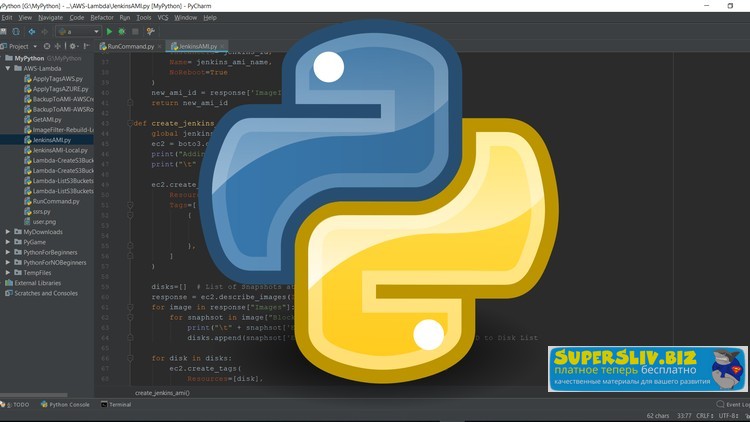Expand the TempFiles folder
The height and width of the screenshot is (422, 750).
coord(8,273)
